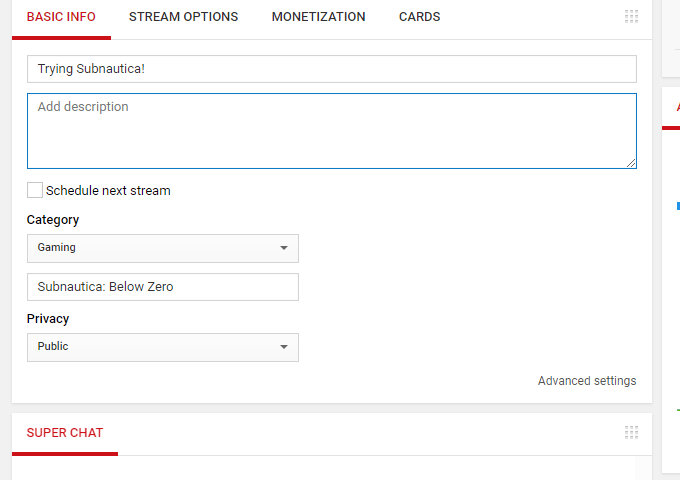Click the small blue marker in right panel
The height and width of the screenshot is (480, 680).
[678, 206]
